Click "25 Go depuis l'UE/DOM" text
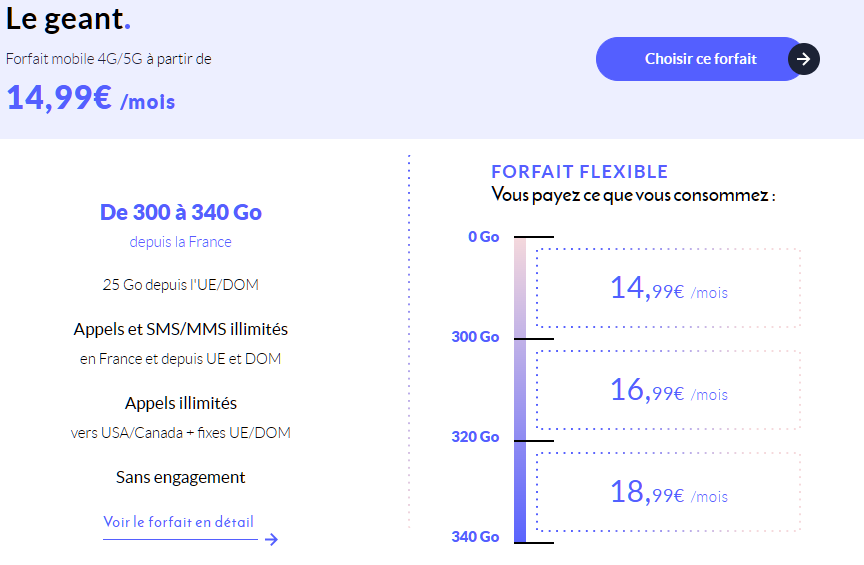 point(181,285)
